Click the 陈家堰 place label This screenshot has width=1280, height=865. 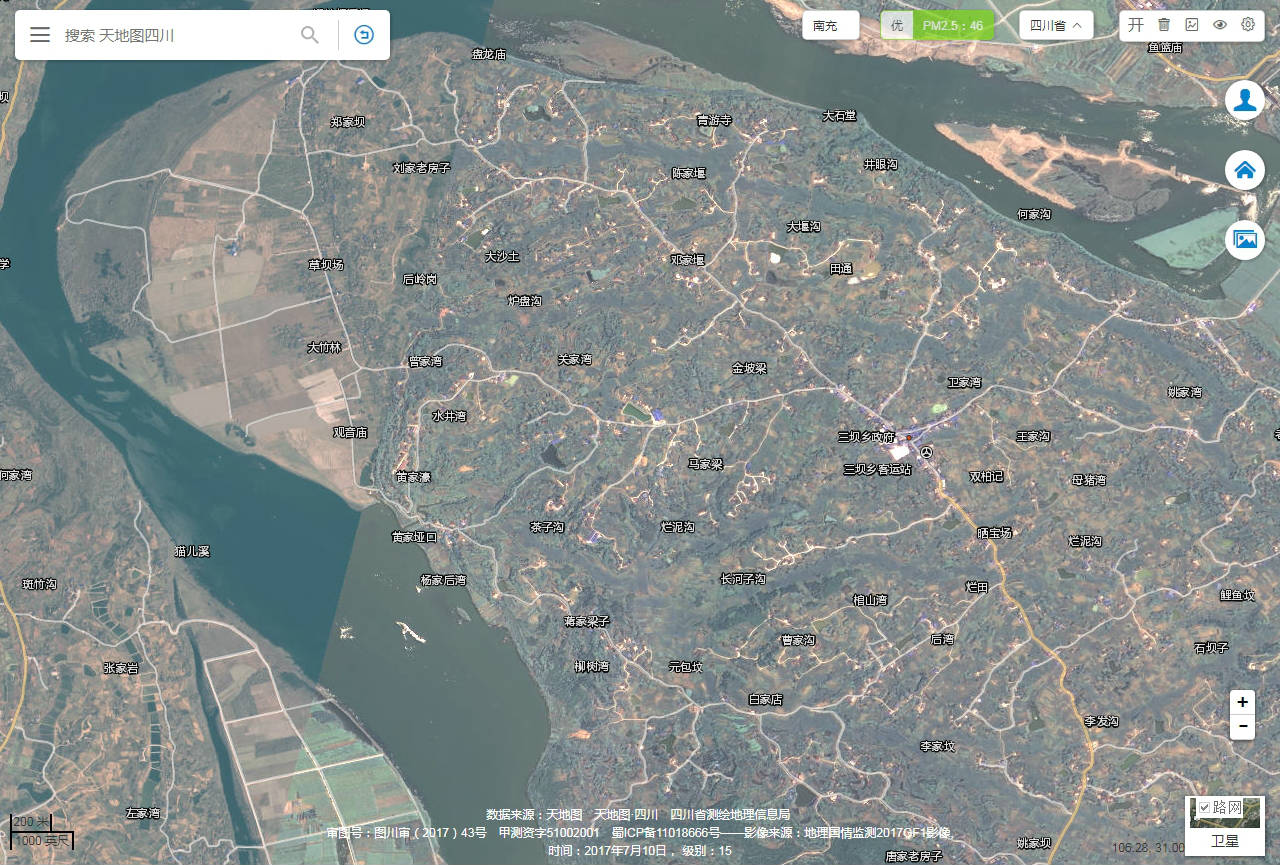[688, 173]
